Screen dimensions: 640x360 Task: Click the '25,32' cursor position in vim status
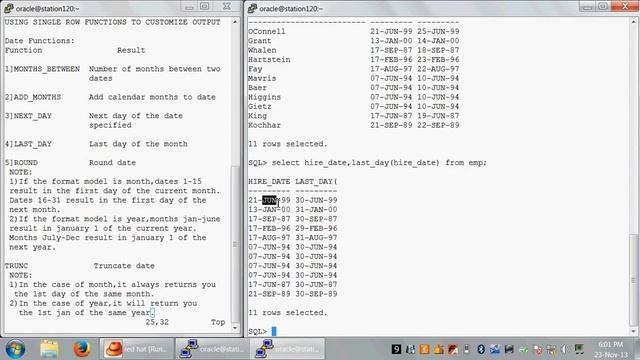[x=157, y=322]
